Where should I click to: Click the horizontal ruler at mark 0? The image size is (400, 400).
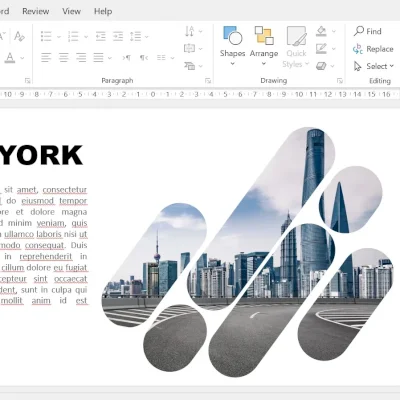click(153, 94)
